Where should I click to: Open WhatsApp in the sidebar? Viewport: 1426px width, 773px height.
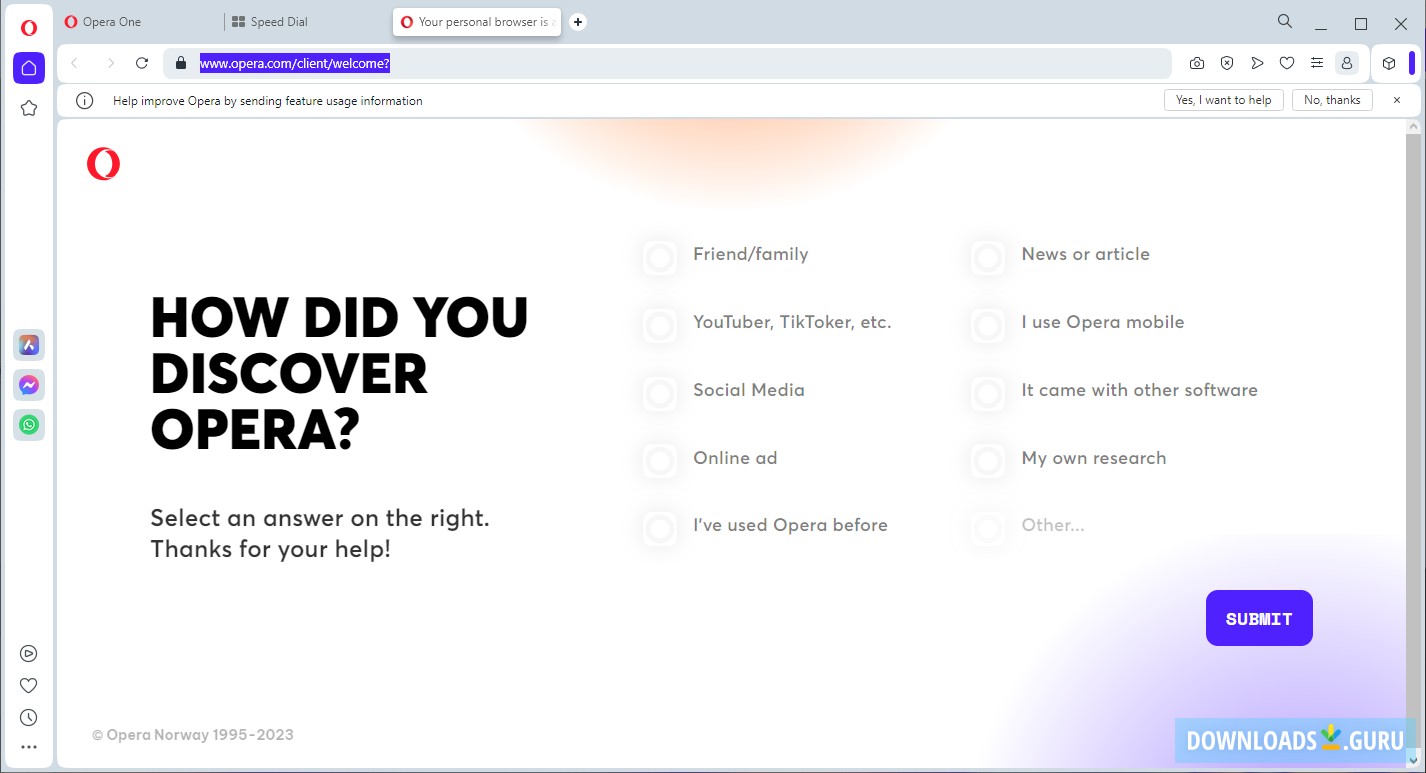tap(29, 425)
